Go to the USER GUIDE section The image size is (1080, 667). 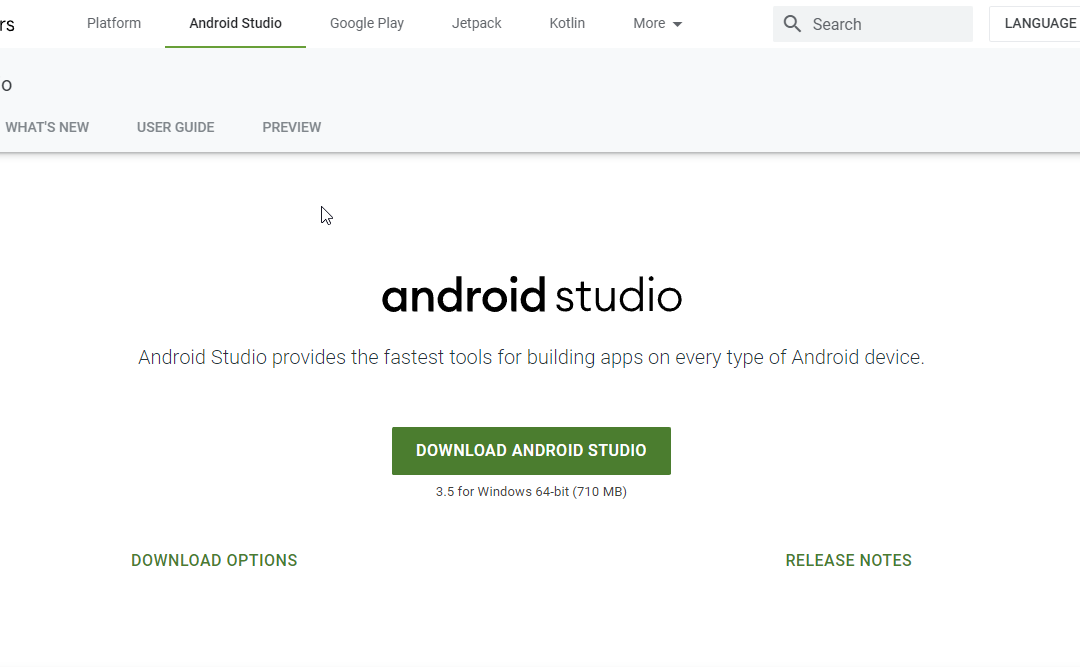click(x=176, y=127)
